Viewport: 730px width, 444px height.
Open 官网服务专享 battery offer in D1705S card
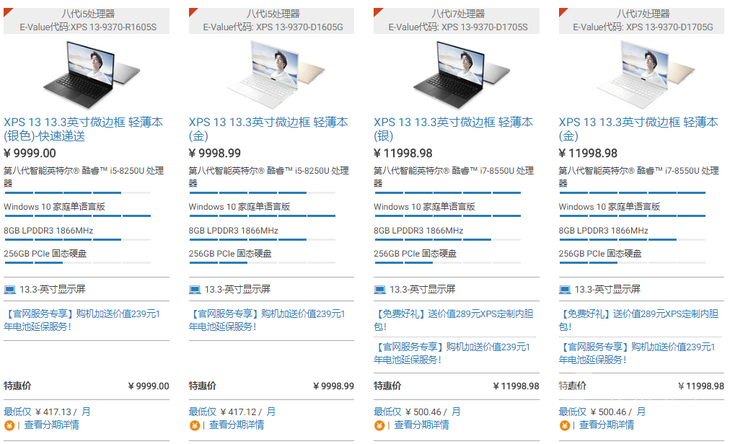click(452, 353)
